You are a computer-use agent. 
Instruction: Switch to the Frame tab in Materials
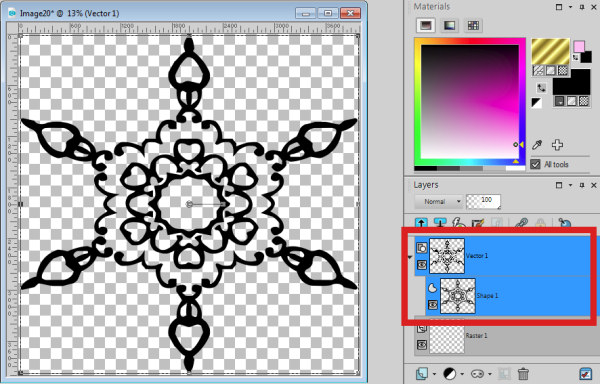point(426,26)
